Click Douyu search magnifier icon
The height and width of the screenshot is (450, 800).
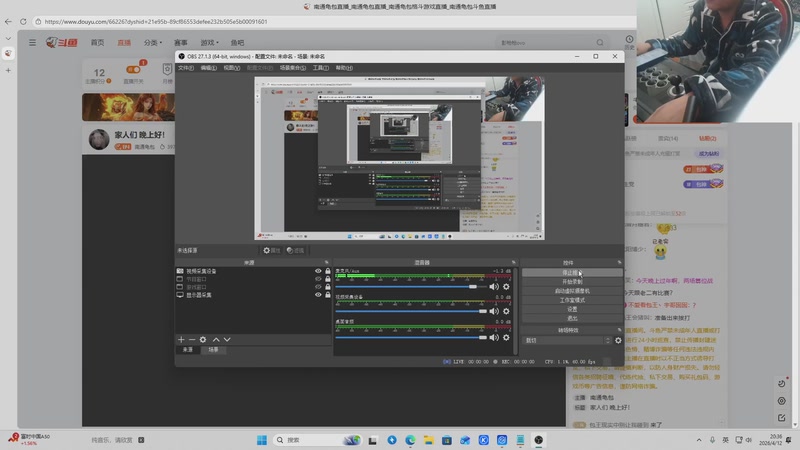pyautogui.click(x=600, y=42)
